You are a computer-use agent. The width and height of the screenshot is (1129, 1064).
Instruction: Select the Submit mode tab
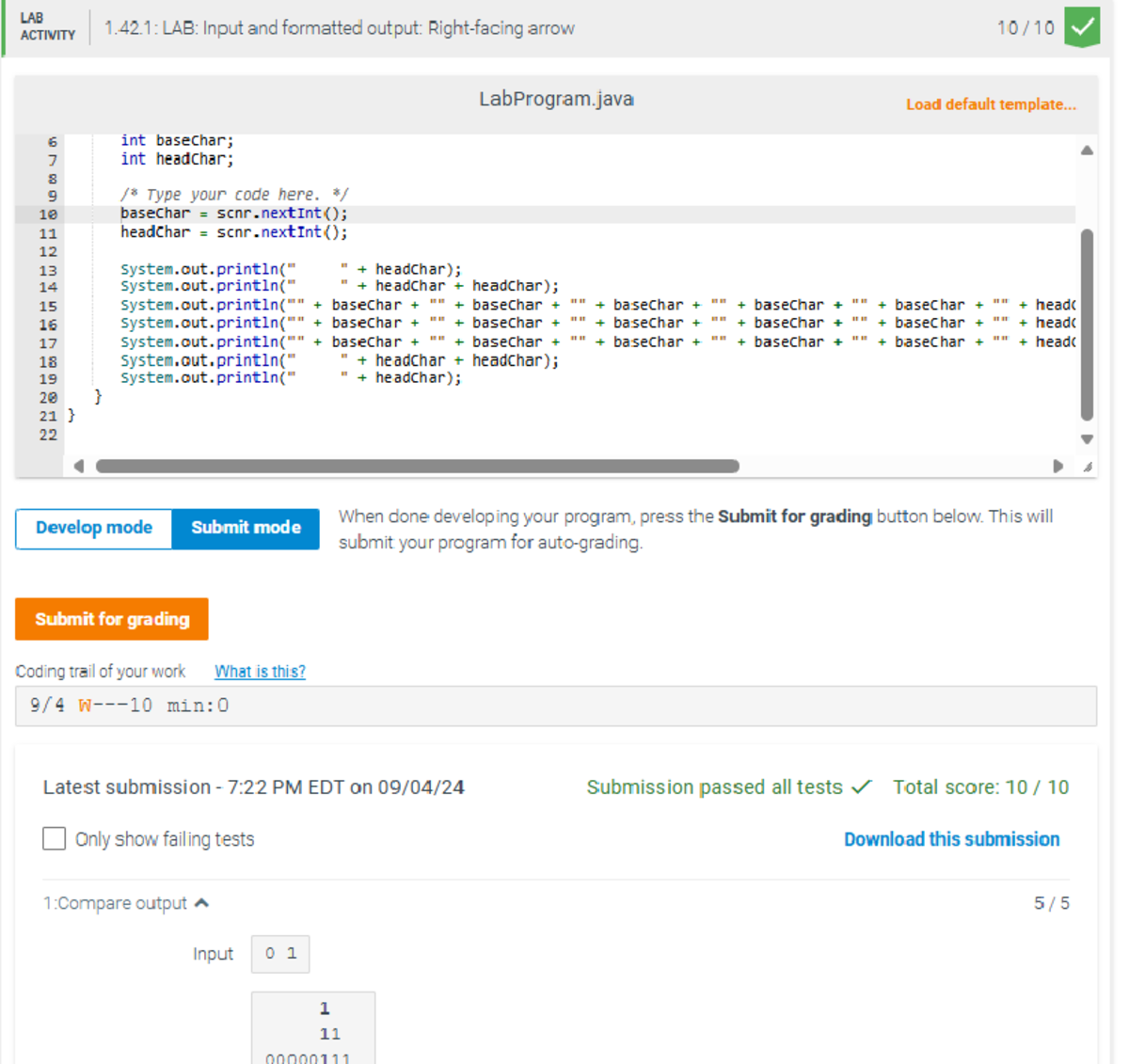245,528
